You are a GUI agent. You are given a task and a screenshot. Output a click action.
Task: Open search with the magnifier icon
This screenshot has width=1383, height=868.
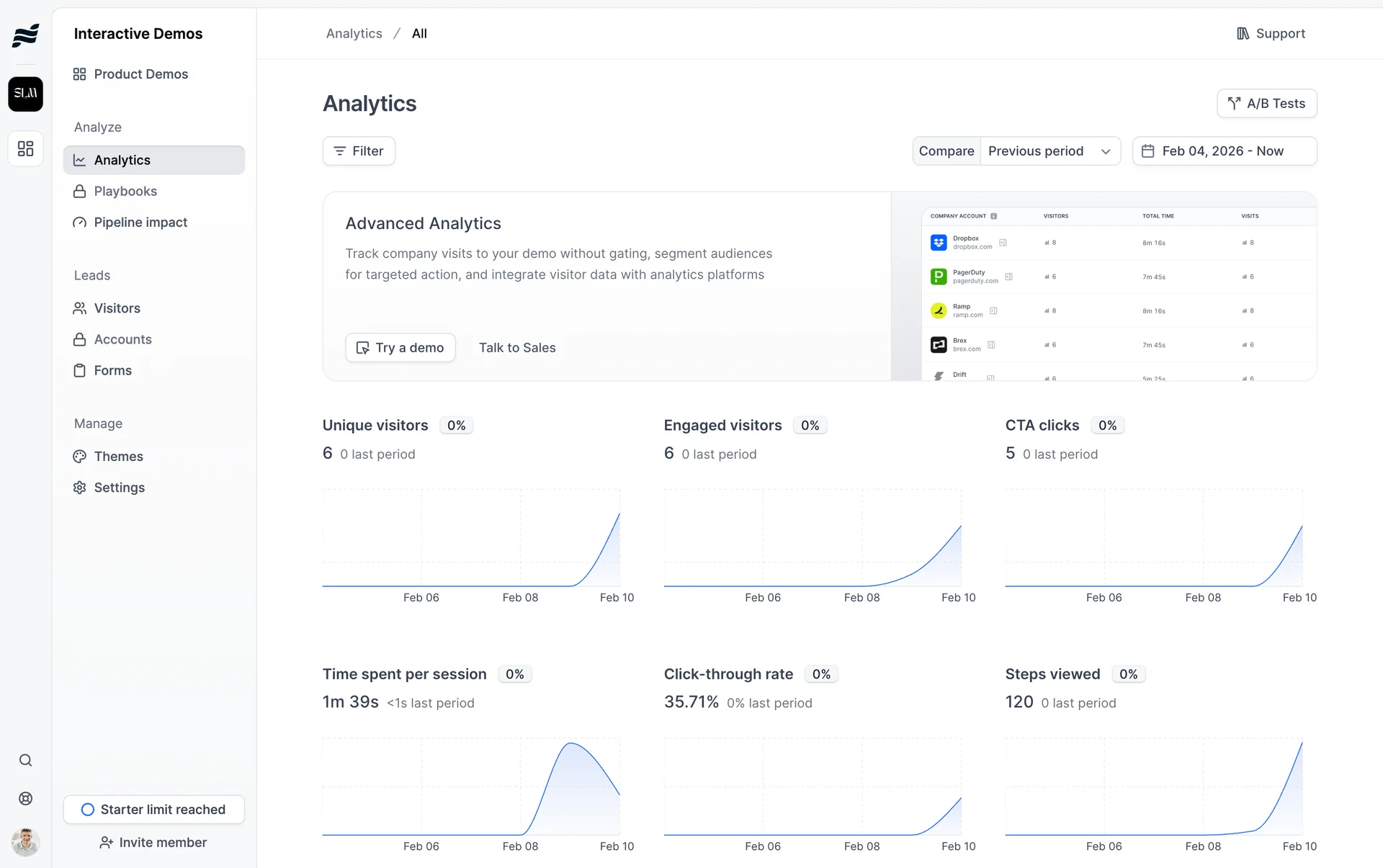(25, 760)
